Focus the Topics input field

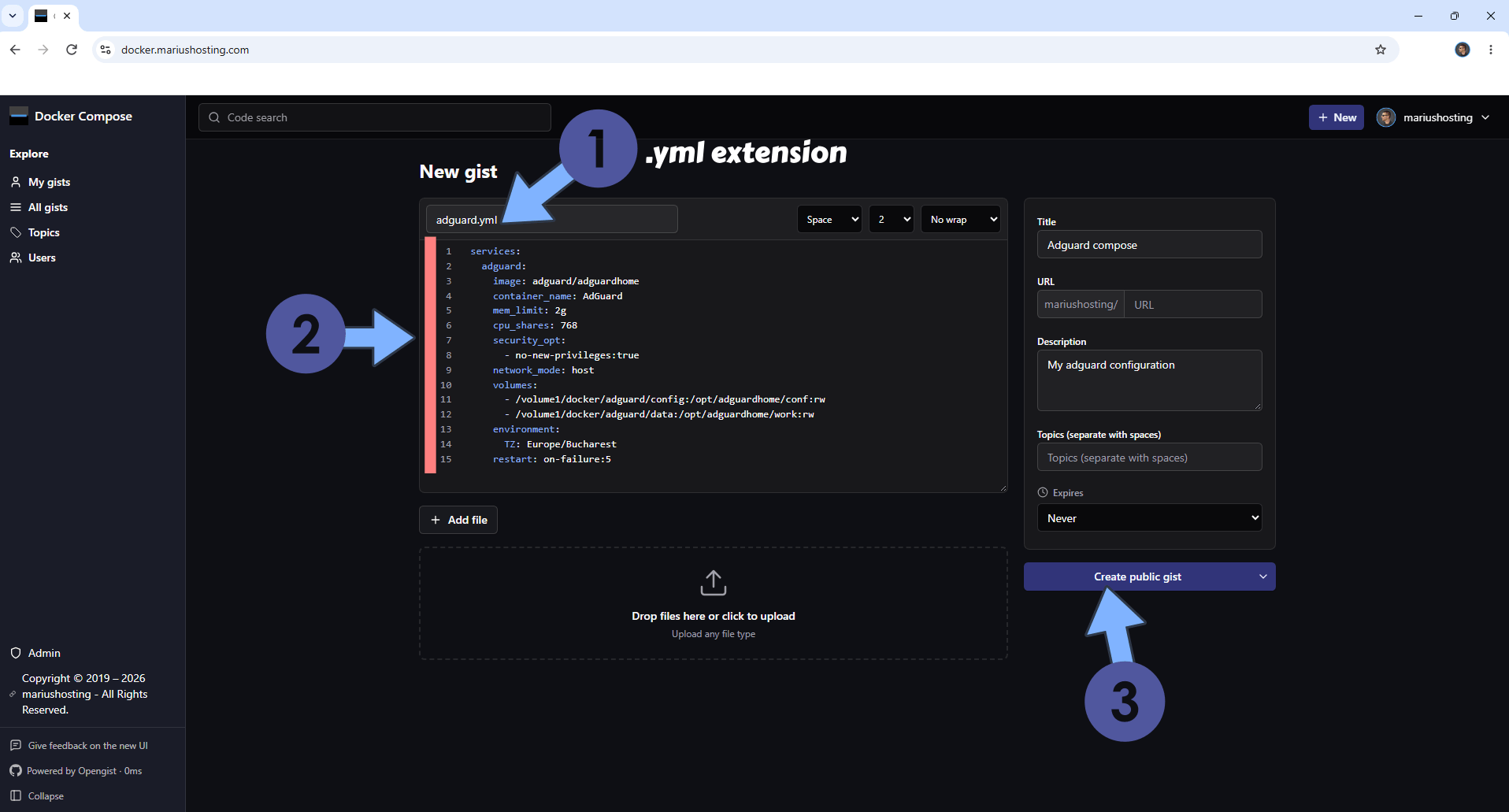[x=1150, y=458]
